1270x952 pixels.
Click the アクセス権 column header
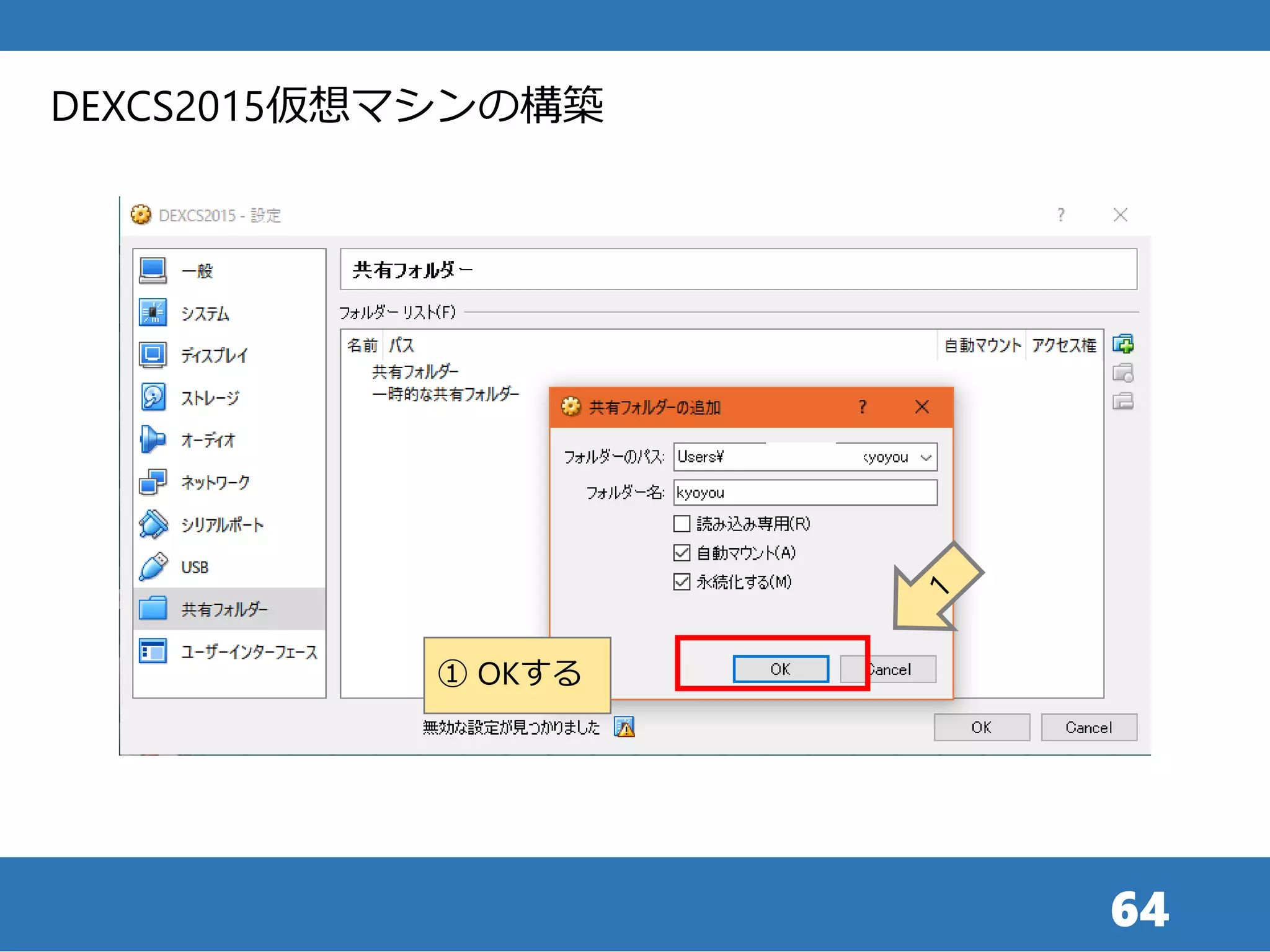point(1064,345)
